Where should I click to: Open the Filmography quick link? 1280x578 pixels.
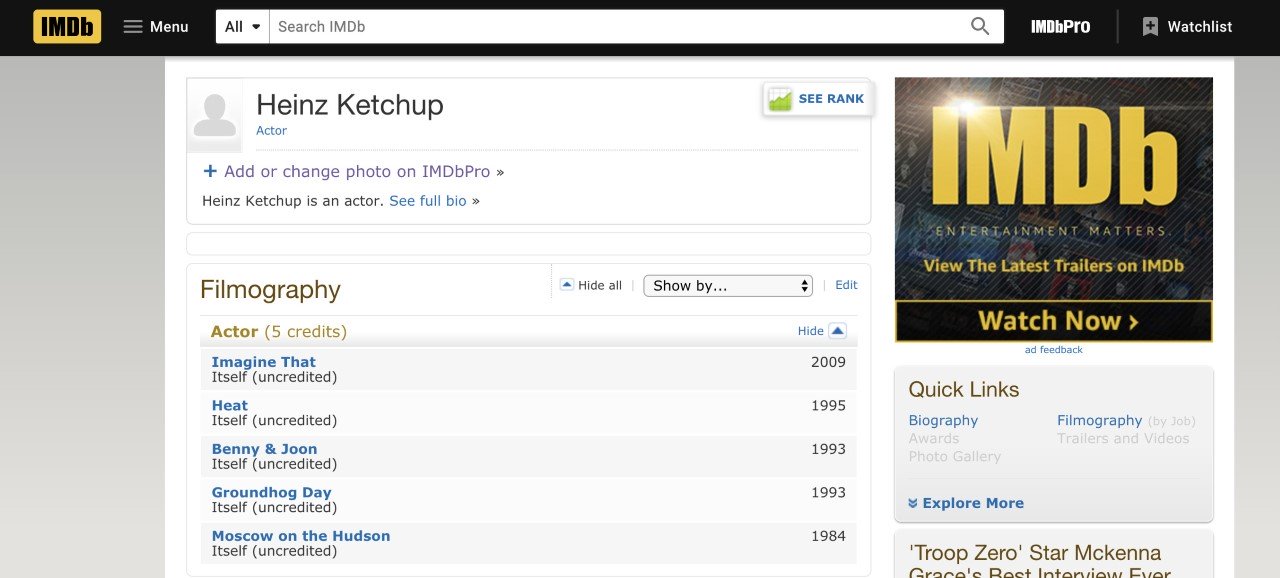point(1099,421)
